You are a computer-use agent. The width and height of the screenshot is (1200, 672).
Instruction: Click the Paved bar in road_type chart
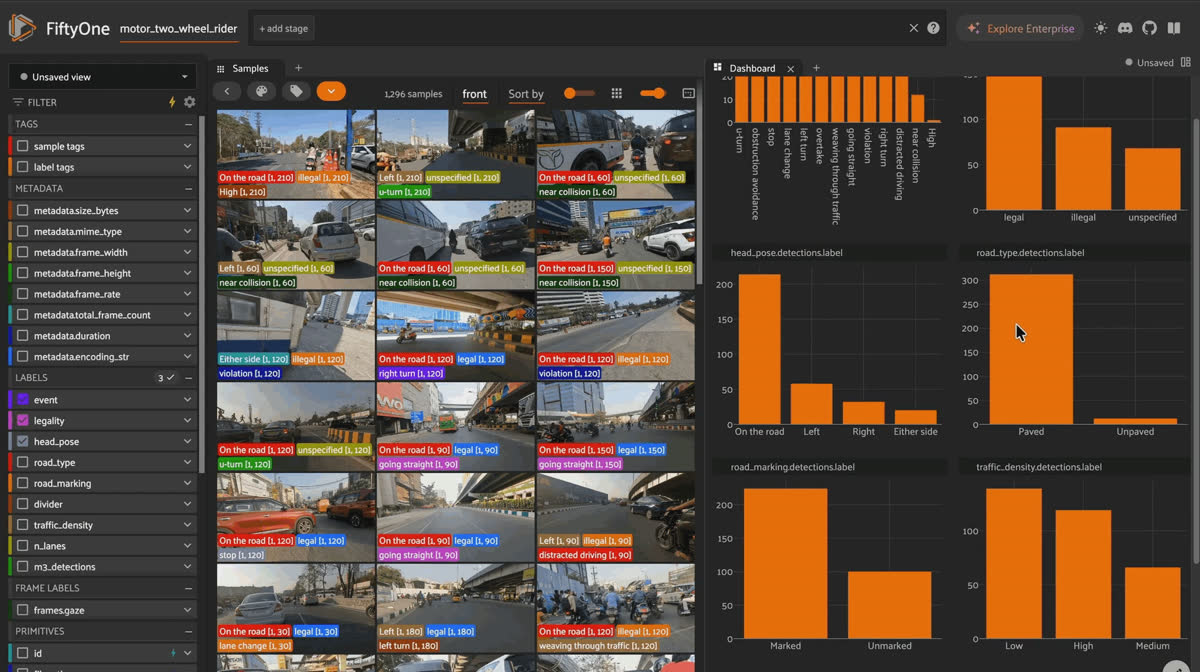[x=1031, y=349]
